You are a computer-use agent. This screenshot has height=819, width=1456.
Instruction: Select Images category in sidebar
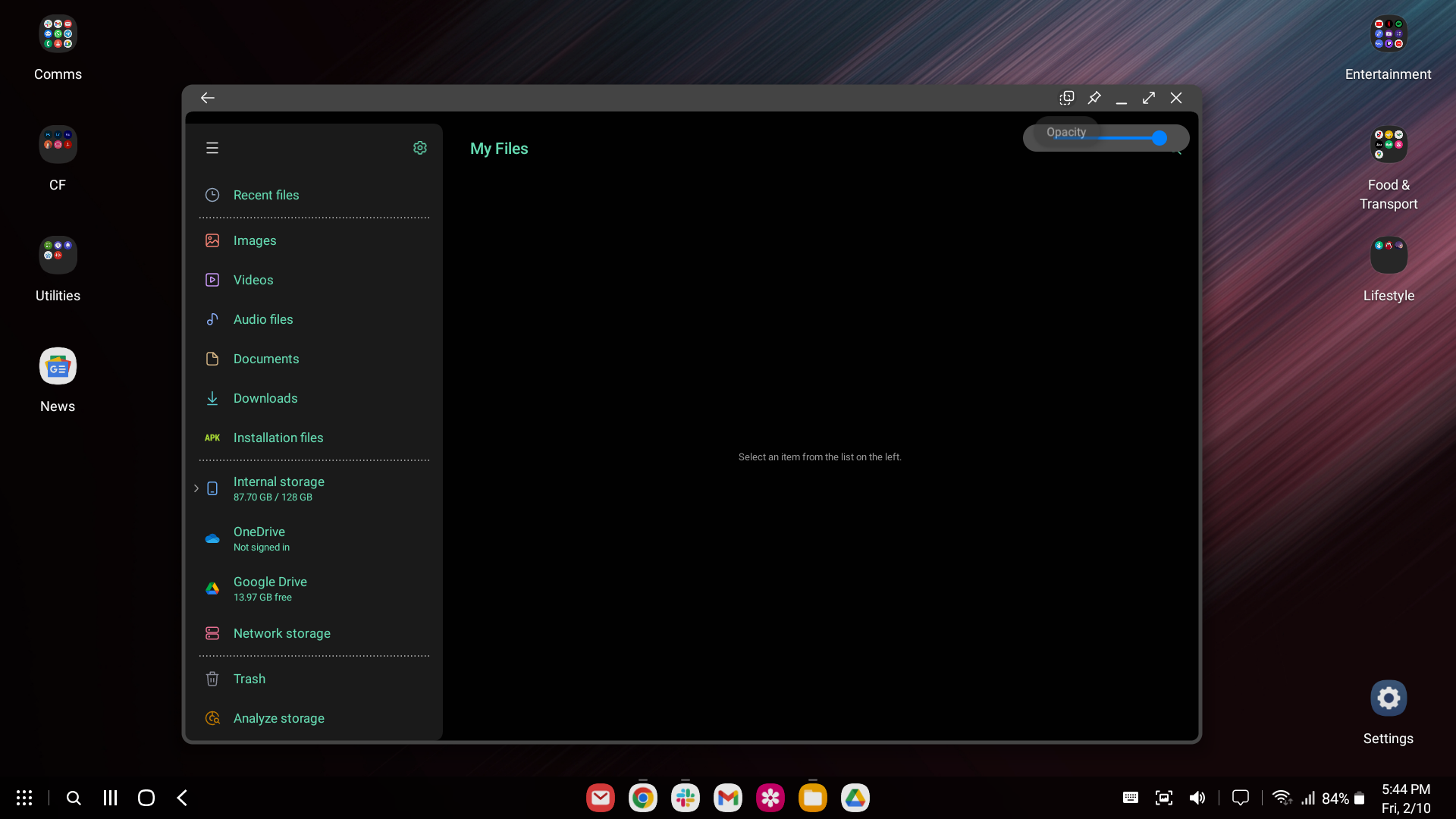[x=255, y=240]
